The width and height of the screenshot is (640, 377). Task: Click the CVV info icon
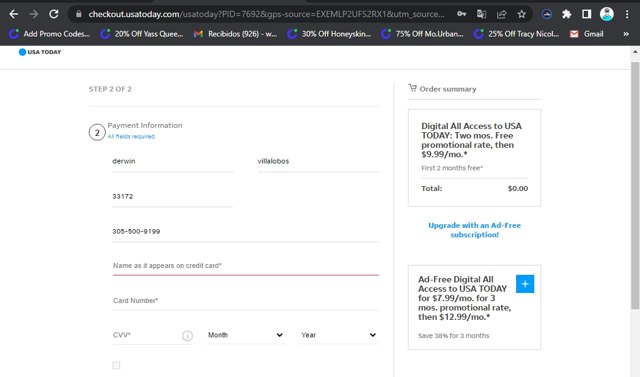coord(187,336)
